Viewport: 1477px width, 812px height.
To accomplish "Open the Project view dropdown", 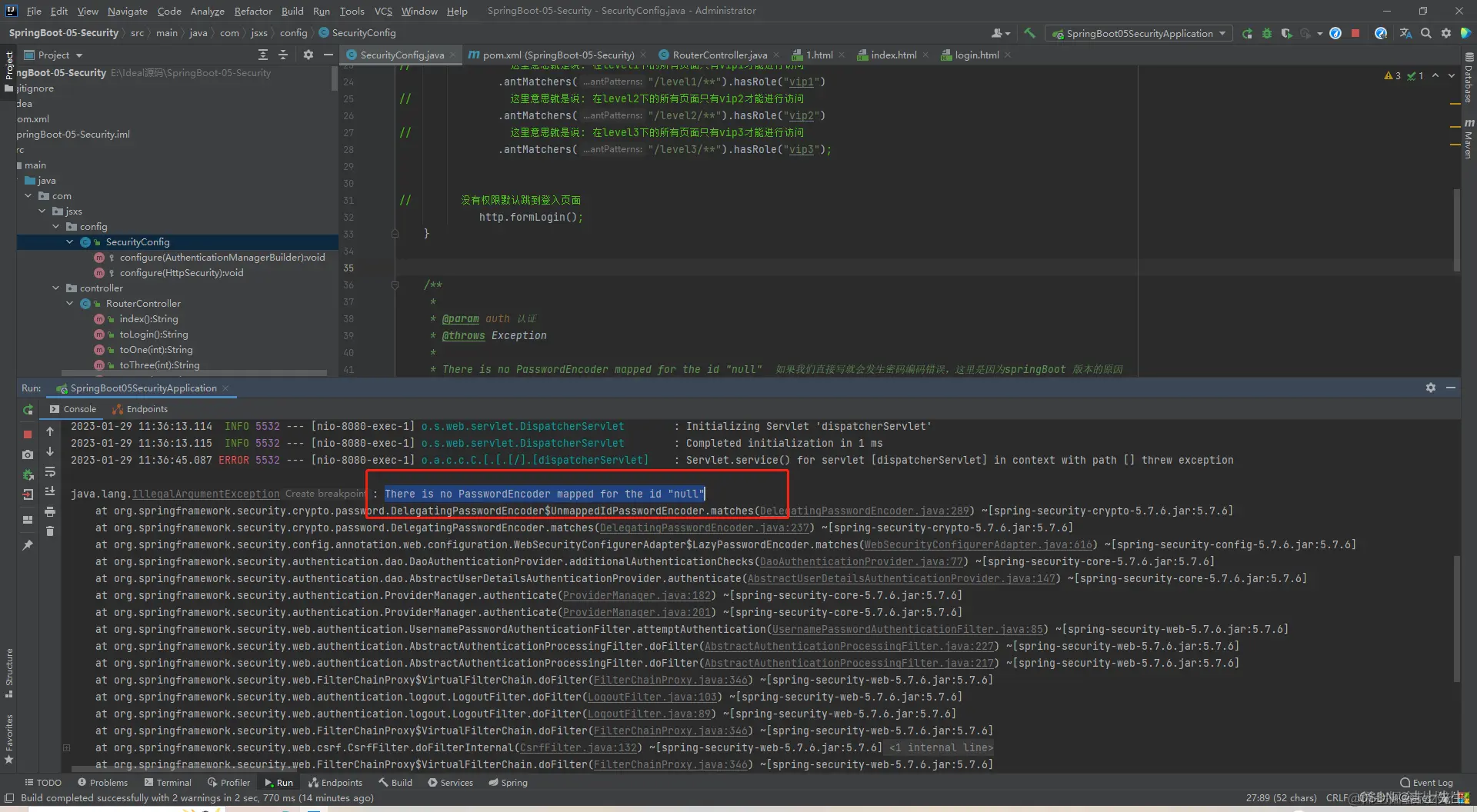I will coord(53,55).
